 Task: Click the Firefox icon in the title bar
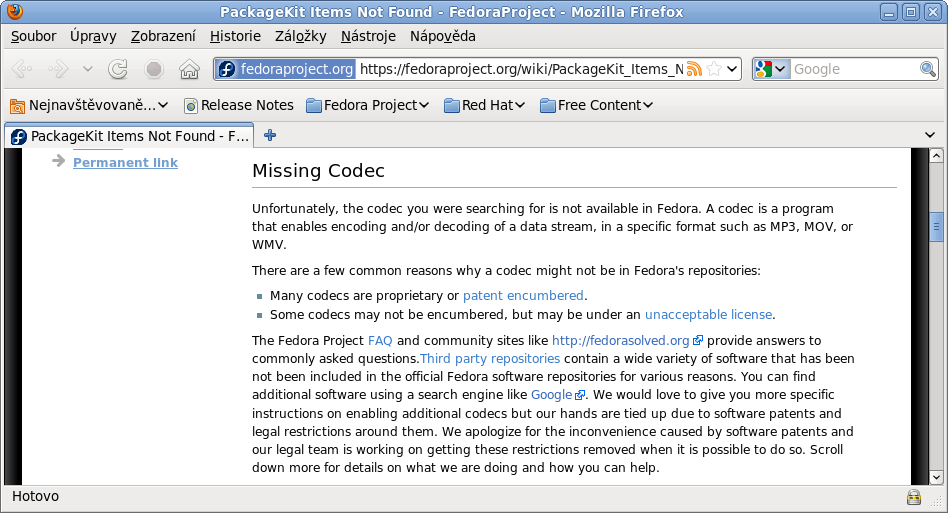[15, 11]
